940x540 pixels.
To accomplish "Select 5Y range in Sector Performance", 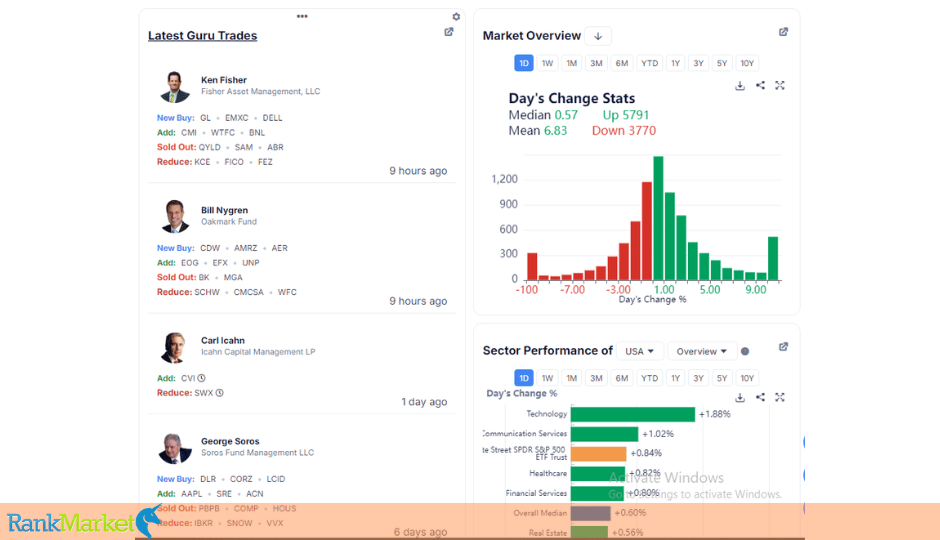I will 722,378.
